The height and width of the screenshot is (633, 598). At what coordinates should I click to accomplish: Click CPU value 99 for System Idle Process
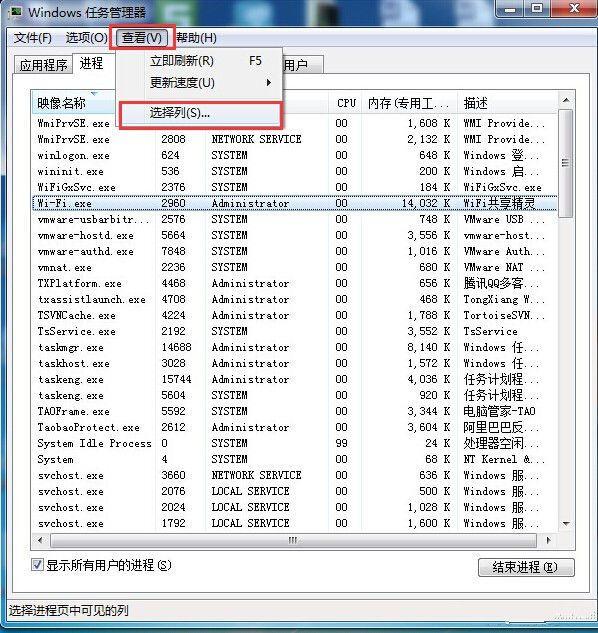click(341, 443)
